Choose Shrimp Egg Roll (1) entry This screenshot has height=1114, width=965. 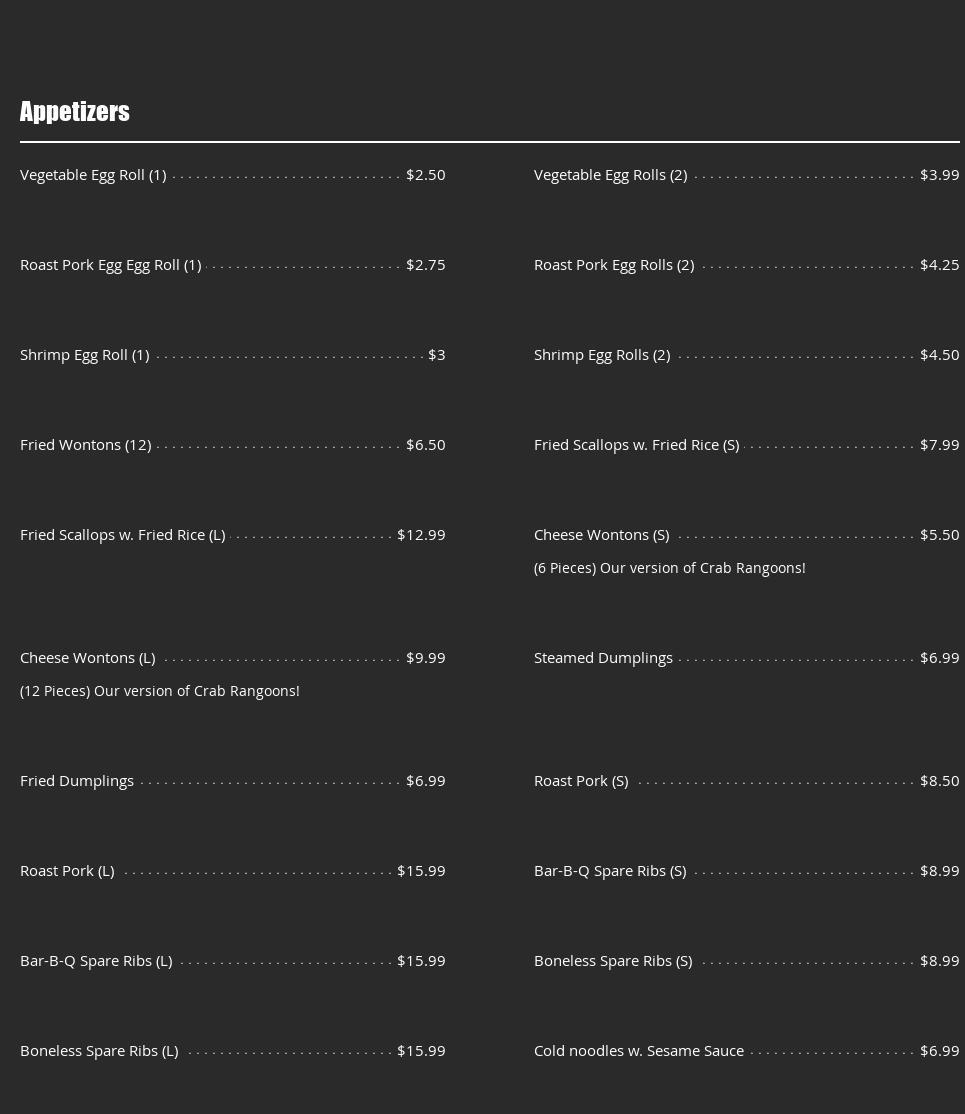click(85, 355)
